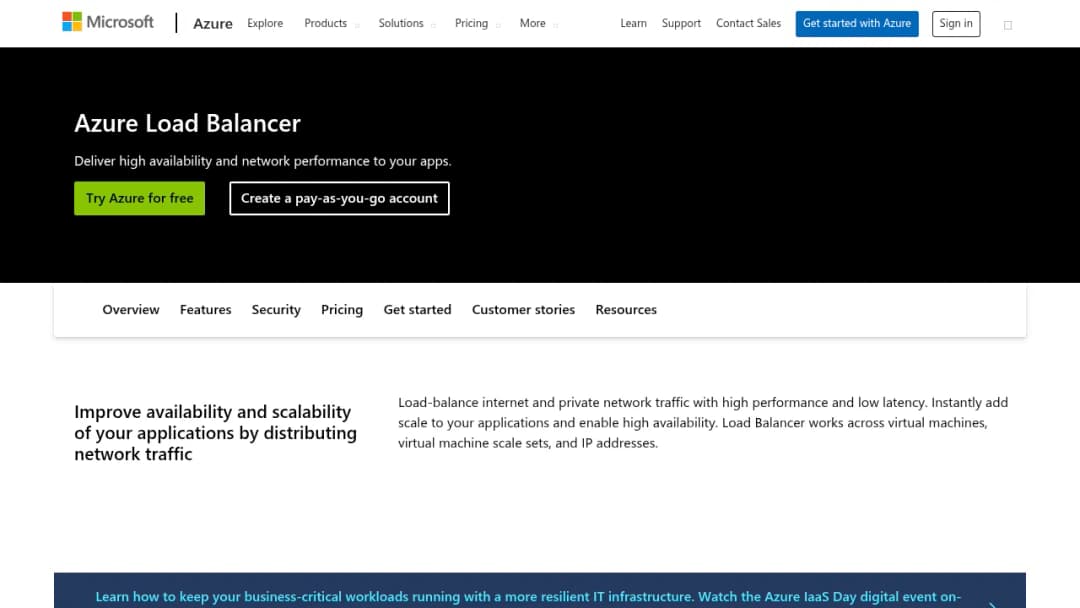Image resolution: width=1080 pixels, height=608 pixels.
Task: Click the 'Improve availability and scalability' heading
Action: [216, 432]
